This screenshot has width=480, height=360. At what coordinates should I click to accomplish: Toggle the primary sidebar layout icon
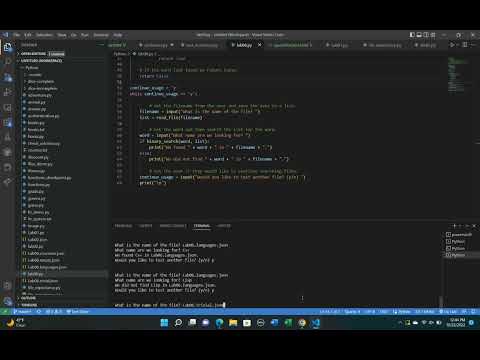click(x=412, y=35)
